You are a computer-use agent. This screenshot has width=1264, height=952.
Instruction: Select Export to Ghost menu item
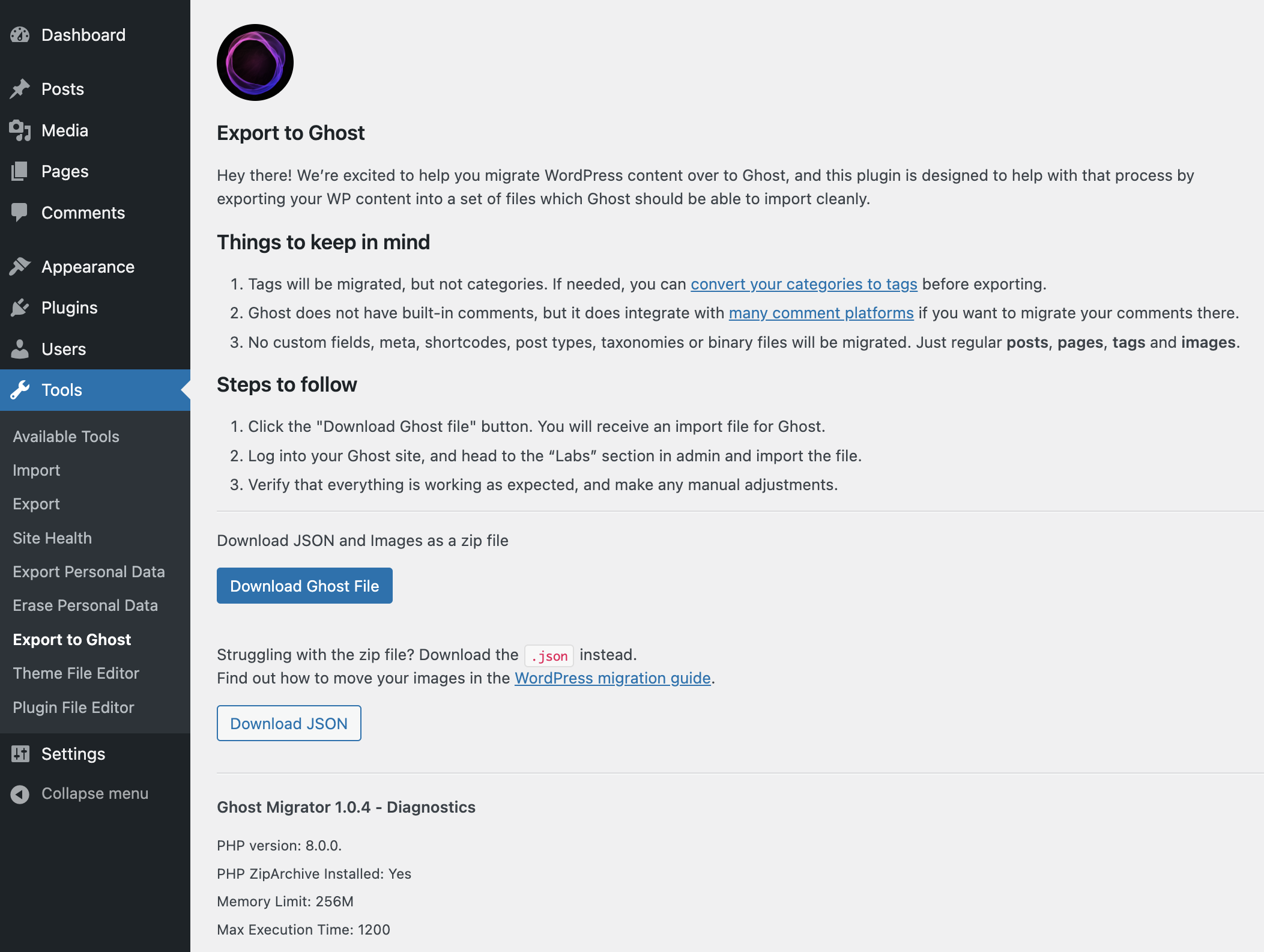71,639
